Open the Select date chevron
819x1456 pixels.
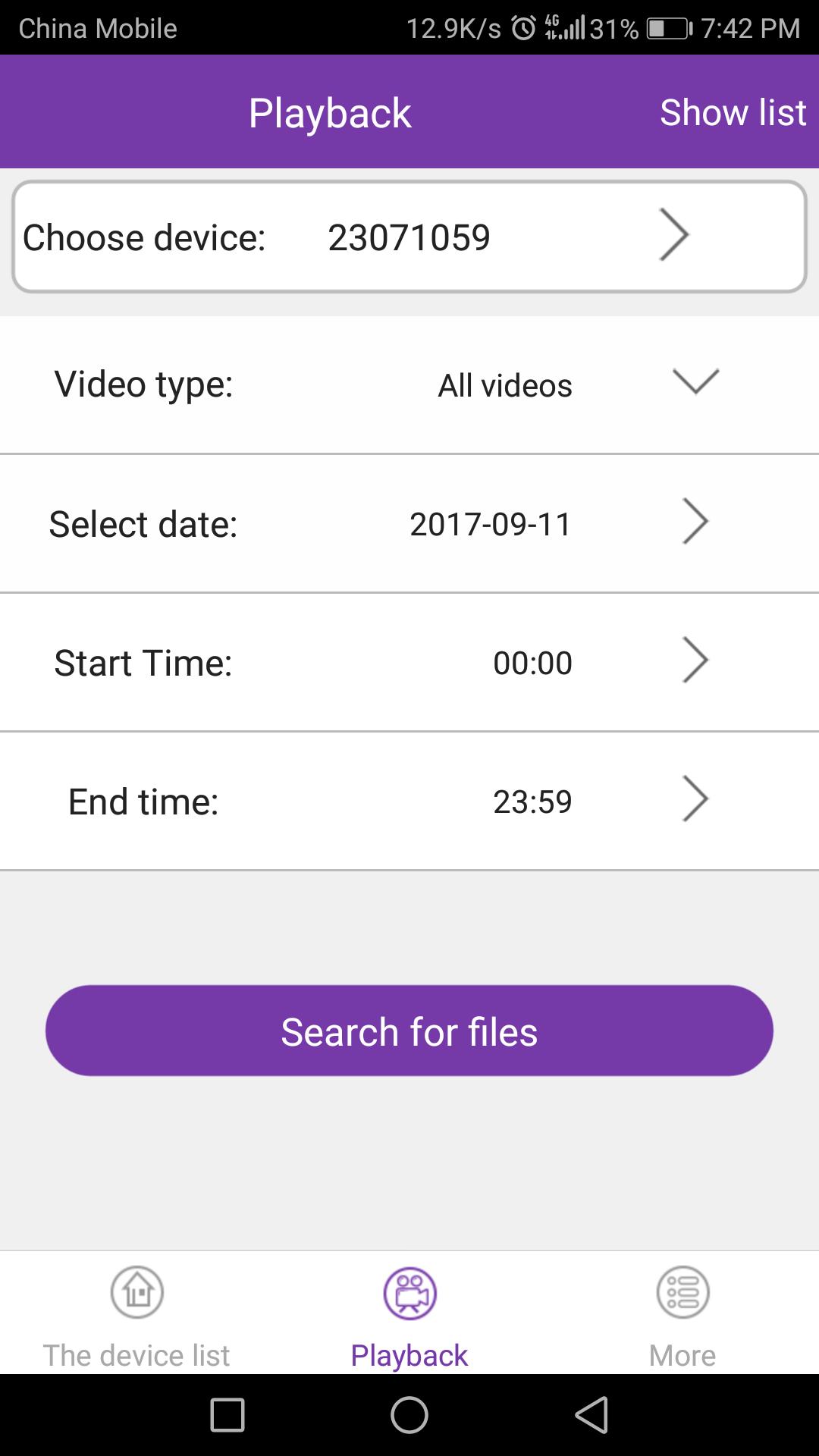coord(695,522)
